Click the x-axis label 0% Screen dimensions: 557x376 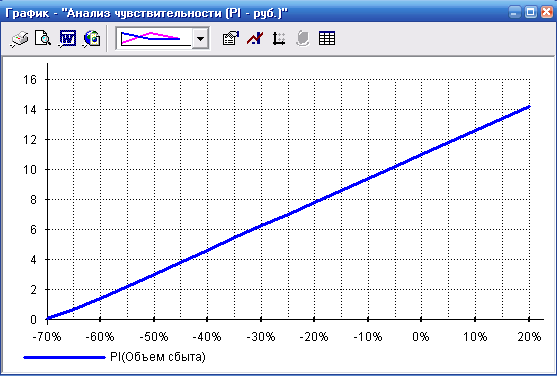pyautogui.click(x=421, y=337)
